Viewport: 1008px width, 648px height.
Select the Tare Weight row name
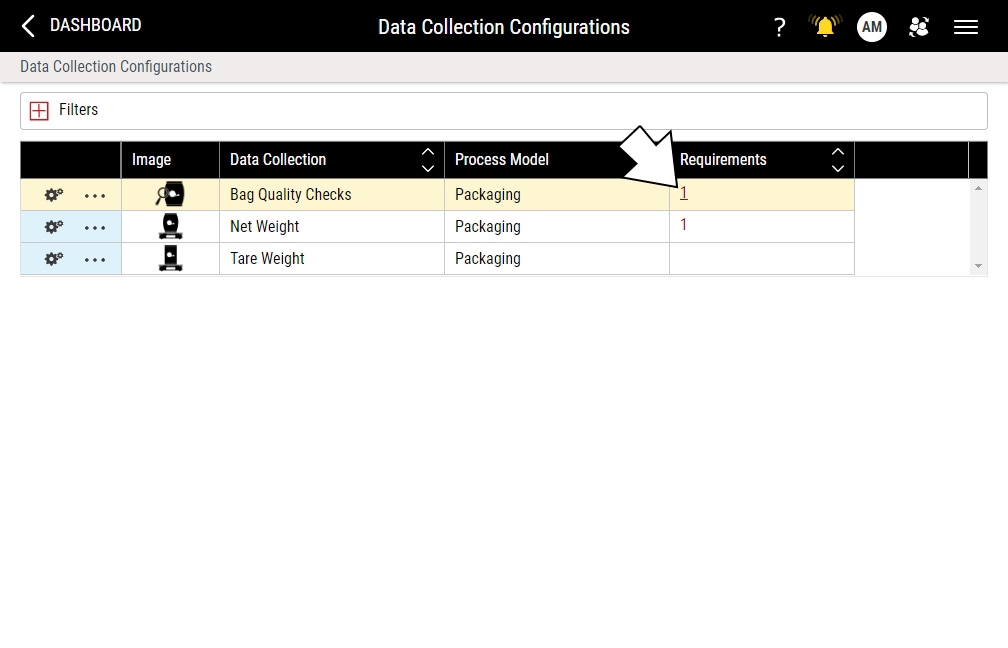pos(267,259)
